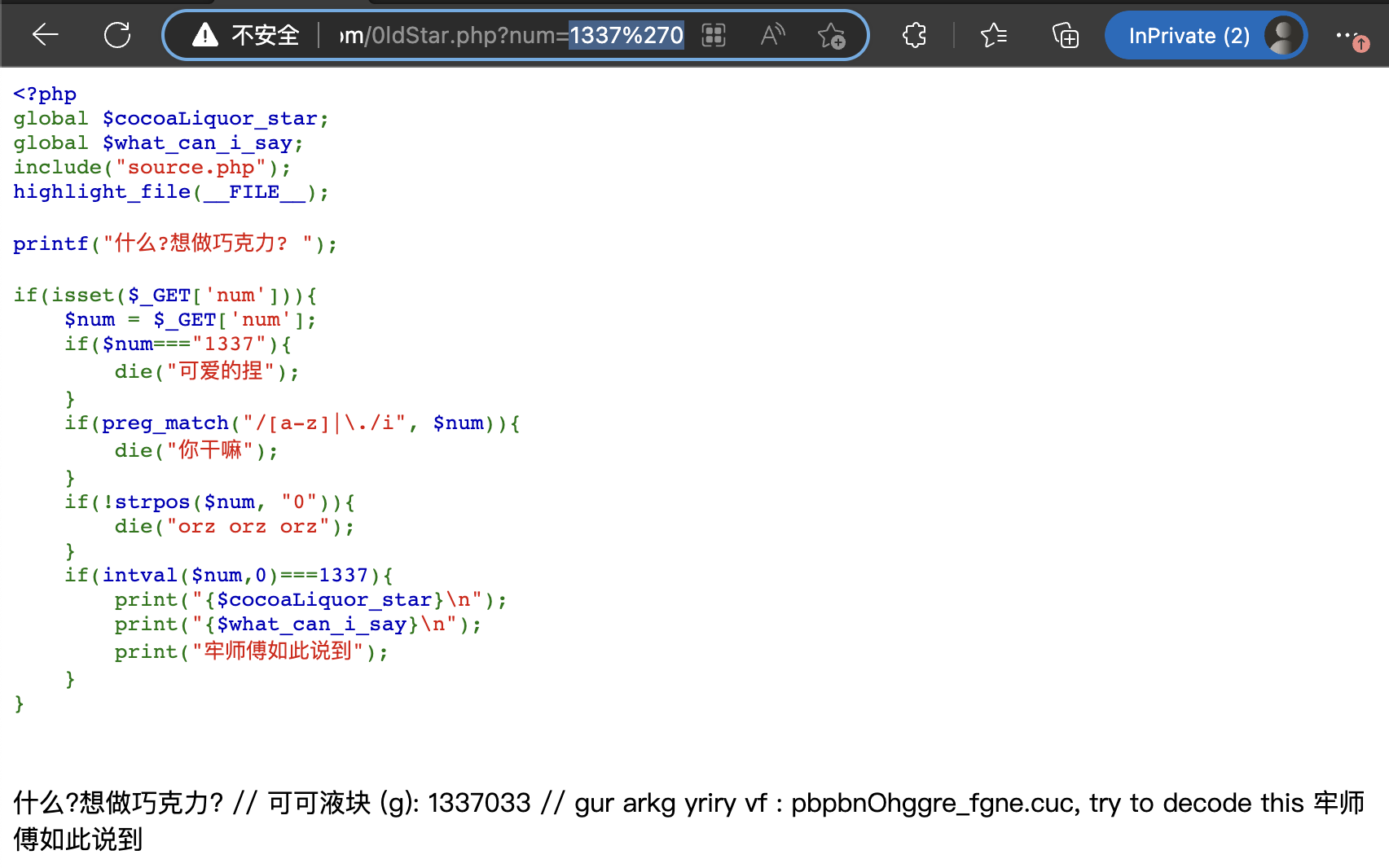Open Settings and more menu

1344,35
